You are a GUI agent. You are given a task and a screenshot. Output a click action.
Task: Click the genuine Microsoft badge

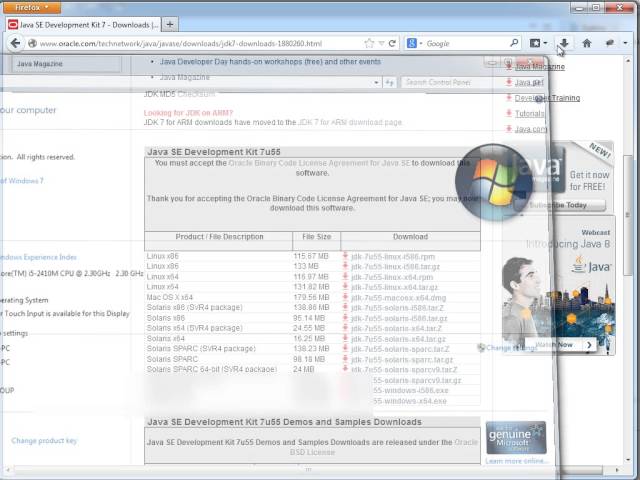pos(516,438)
